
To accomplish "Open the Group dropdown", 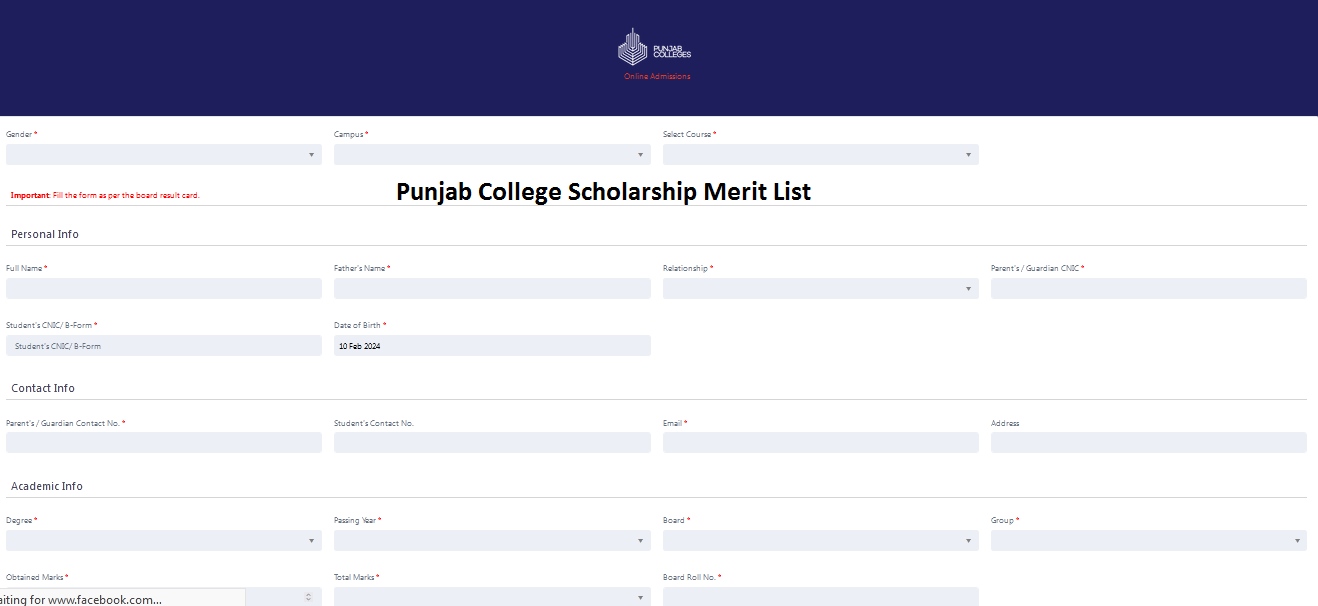I will click(x=1148, y=540).
